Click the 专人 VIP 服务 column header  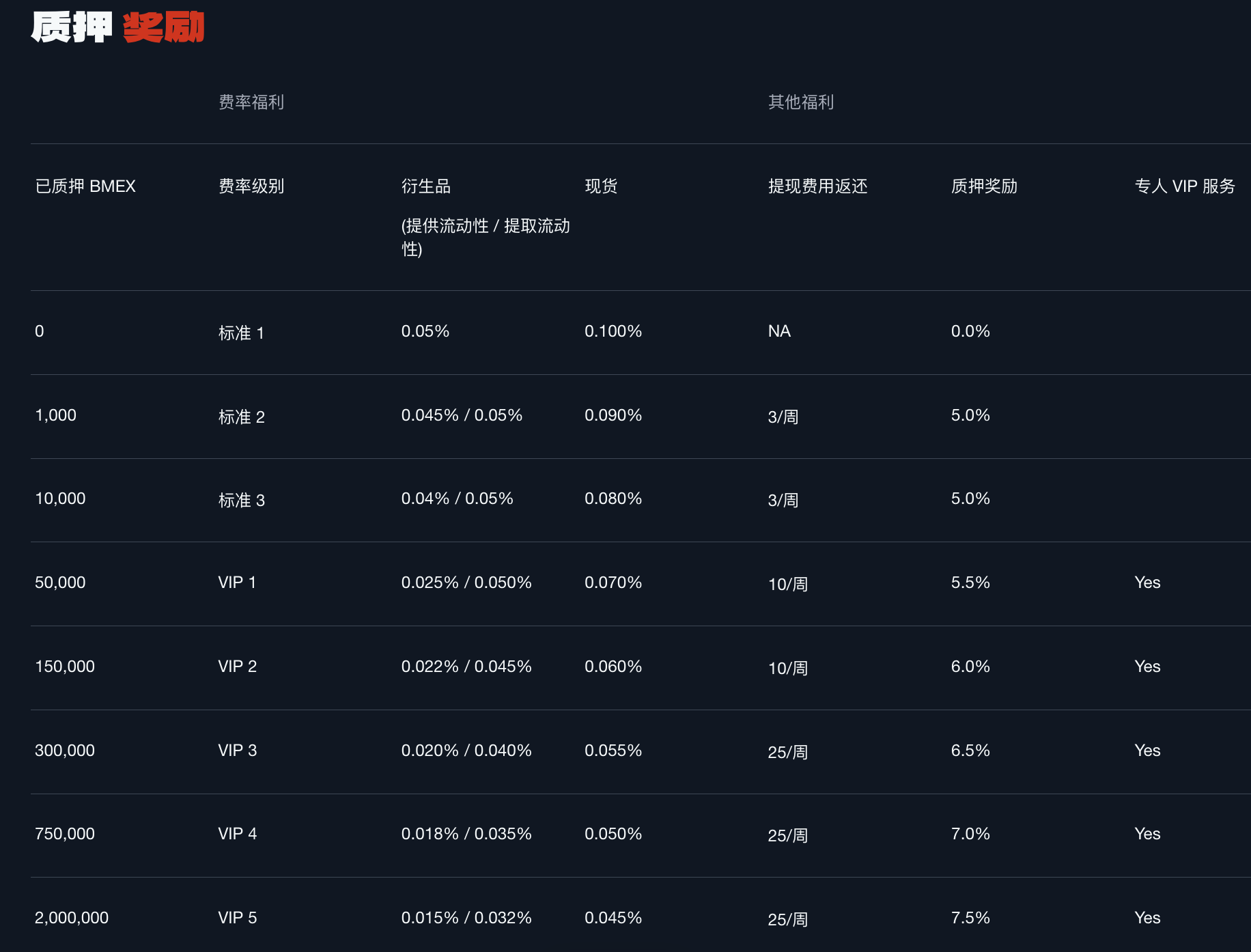tap(1185, 186)
